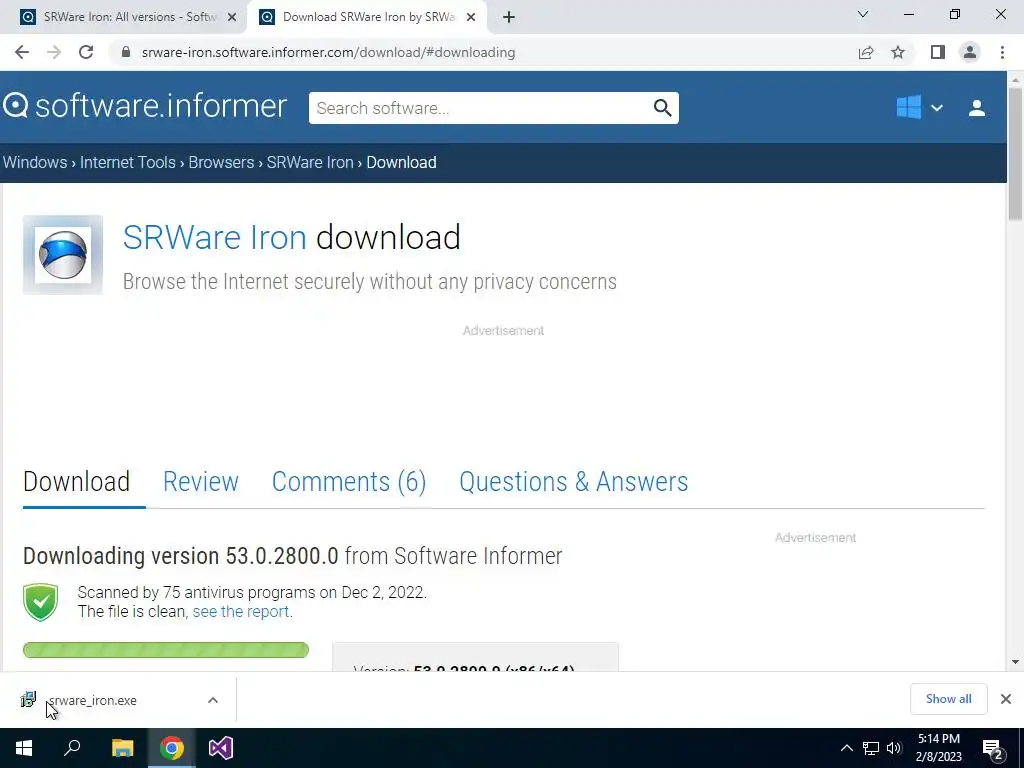Open Questions & Answers tab
This screenshot has width=1024, height=768.
tap(574, 482)
